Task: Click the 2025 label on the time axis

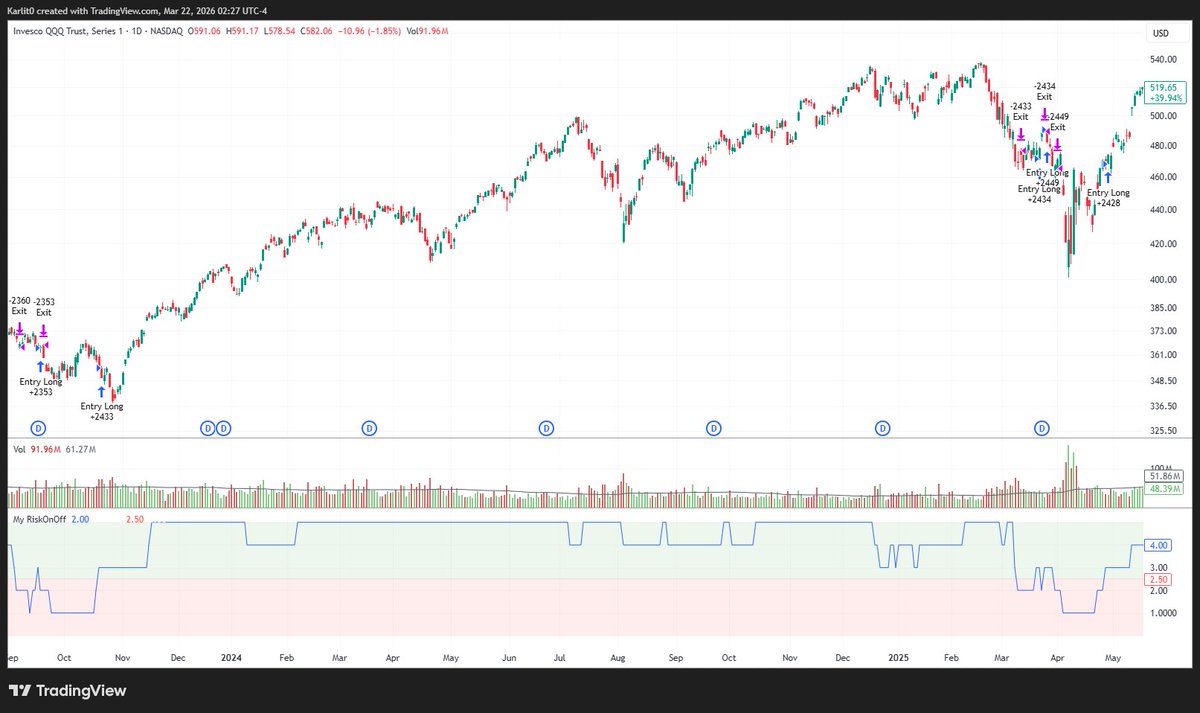Action: [x=899, y=657]
